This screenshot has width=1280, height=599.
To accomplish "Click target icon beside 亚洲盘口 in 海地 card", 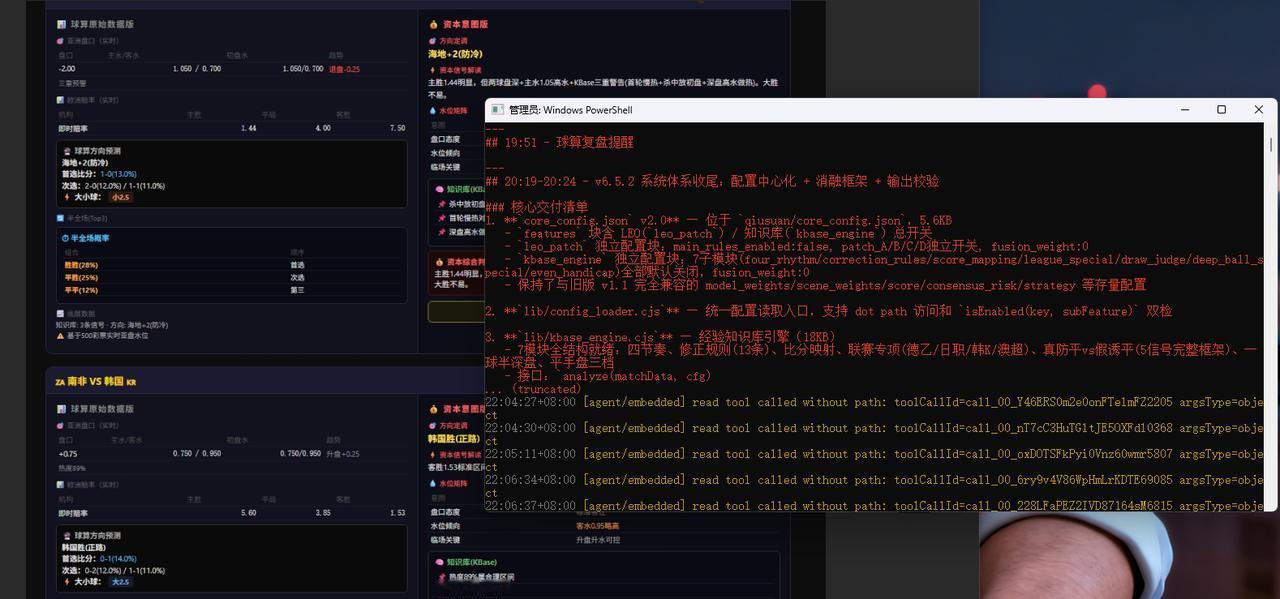I will (x=61, y=41).
